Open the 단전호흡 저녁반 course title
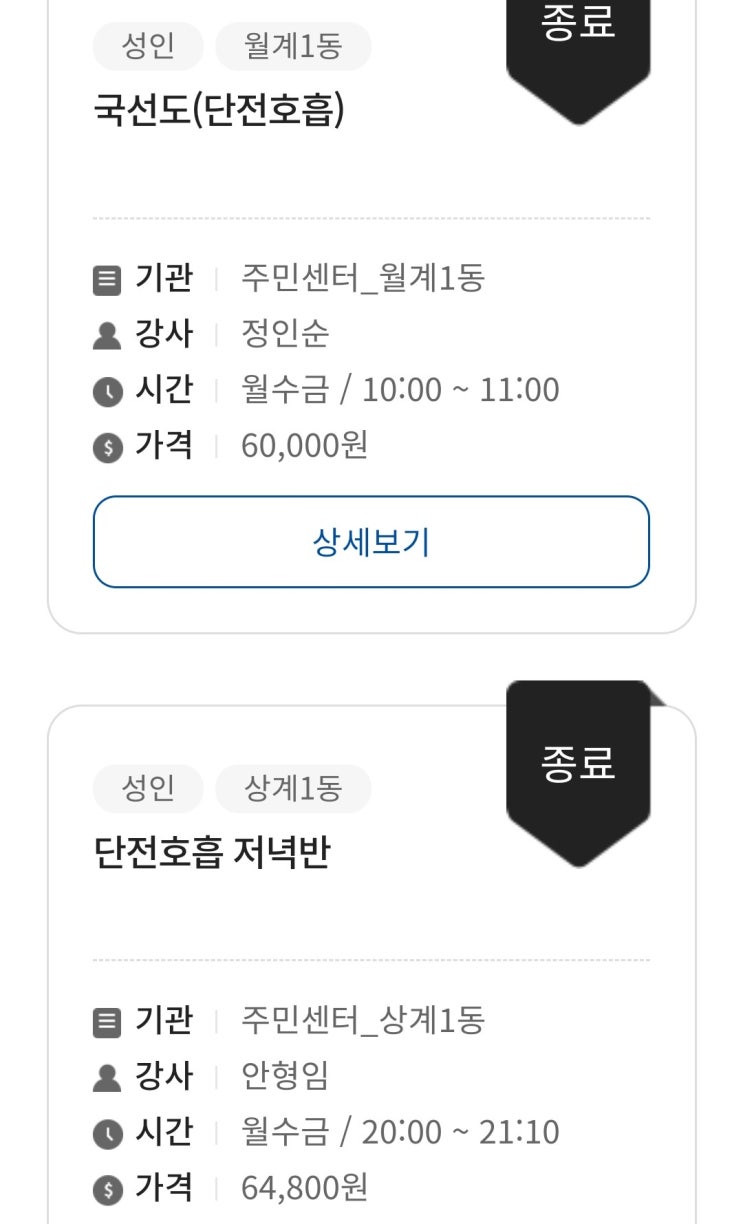The width and height of the screenshot is (743, 1224). coord(211,852)
